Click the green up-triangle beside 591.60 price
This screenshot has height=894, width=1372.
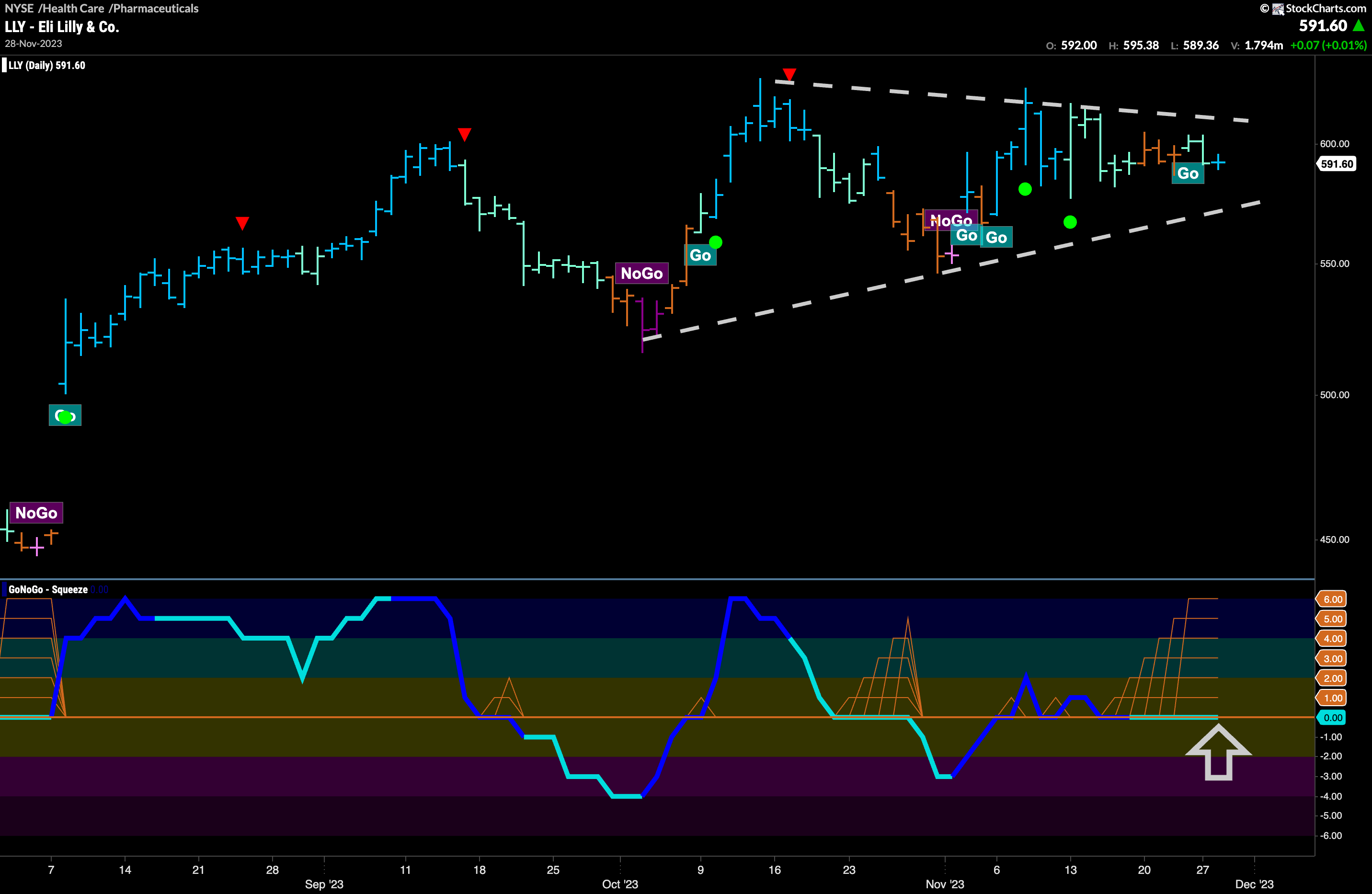pyautogui.click(x=1359, y=26)
